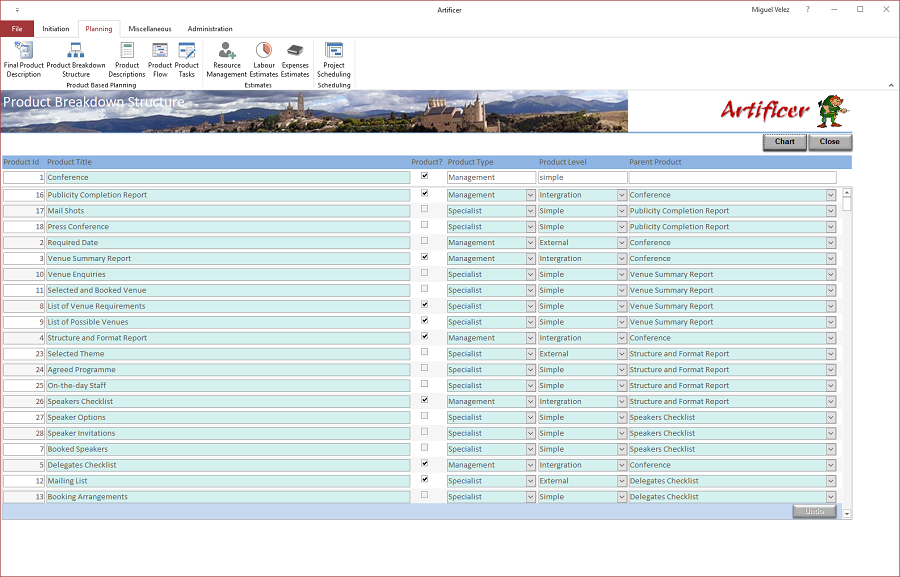Uncheck Product box for Venue Summary Report
The image size is (900, 577).
tap(425, 257)
